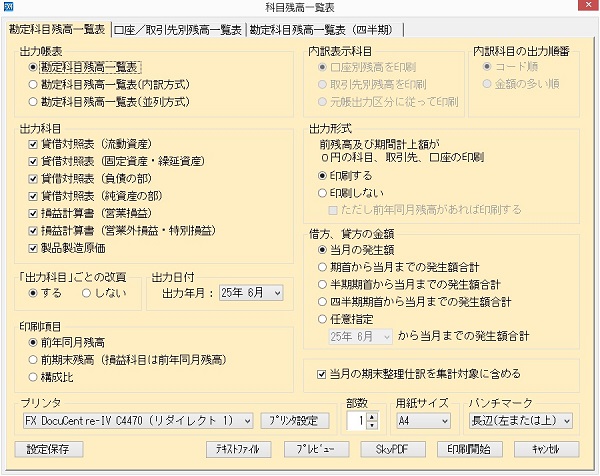Uncheck 貸借対照表（流動資産） checkbox
600x476 pixels.
[33, 144]
